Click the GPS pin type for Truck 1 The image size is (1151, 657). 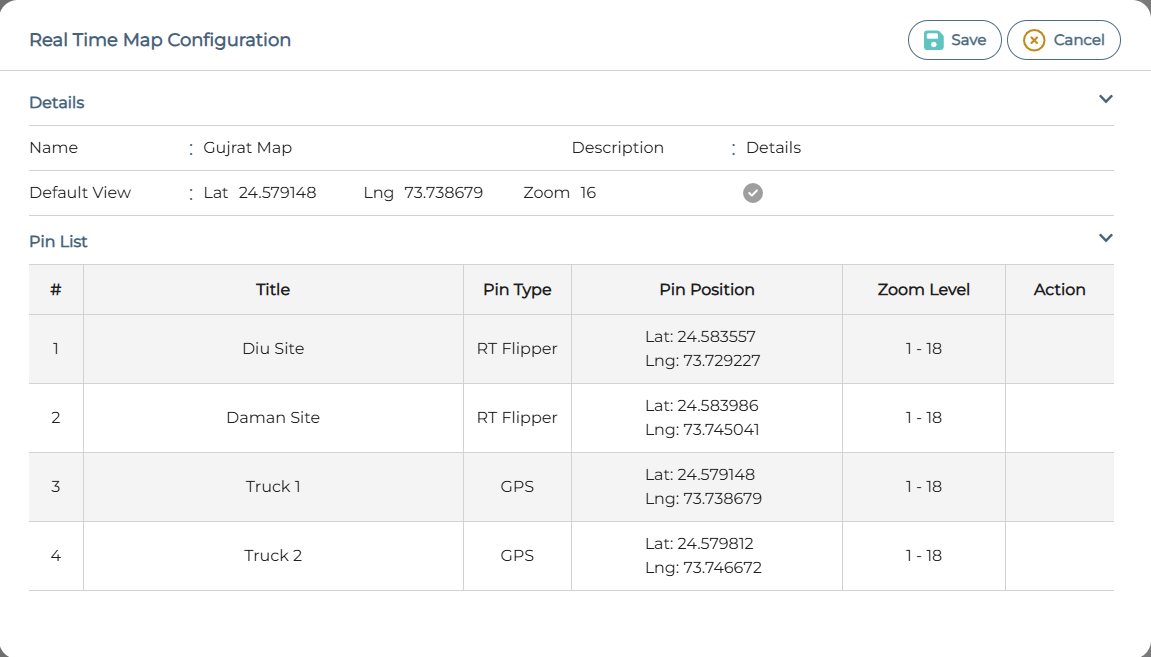(517, 486)
